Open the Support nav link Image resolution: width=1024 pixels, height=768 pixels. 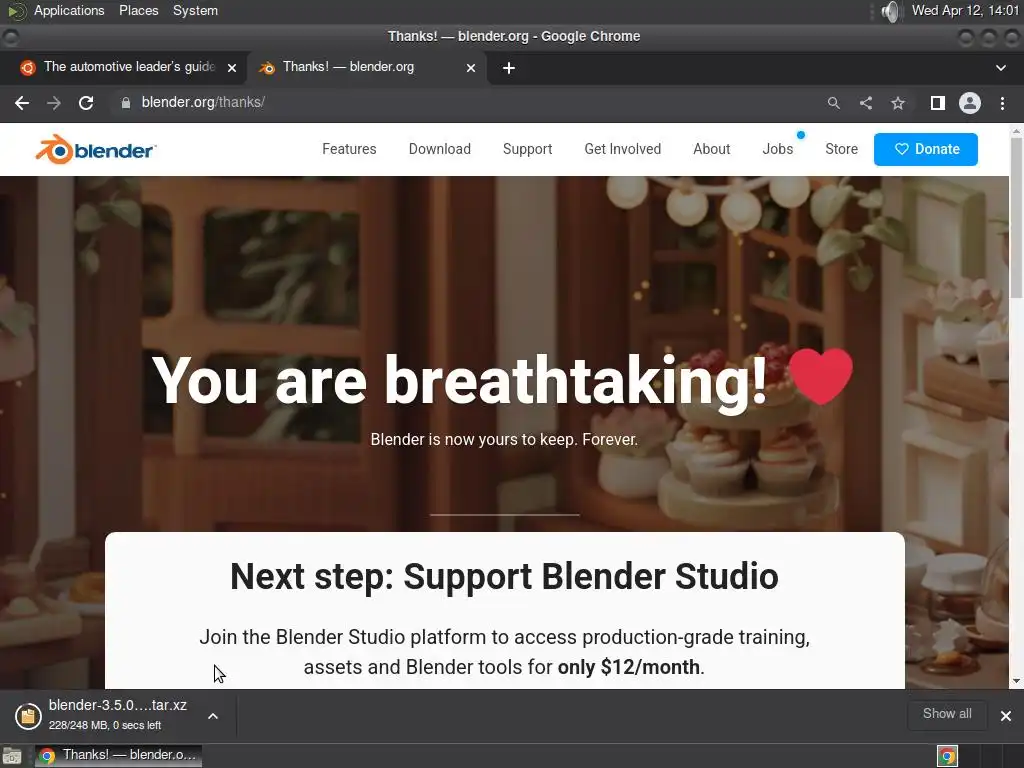528,149
